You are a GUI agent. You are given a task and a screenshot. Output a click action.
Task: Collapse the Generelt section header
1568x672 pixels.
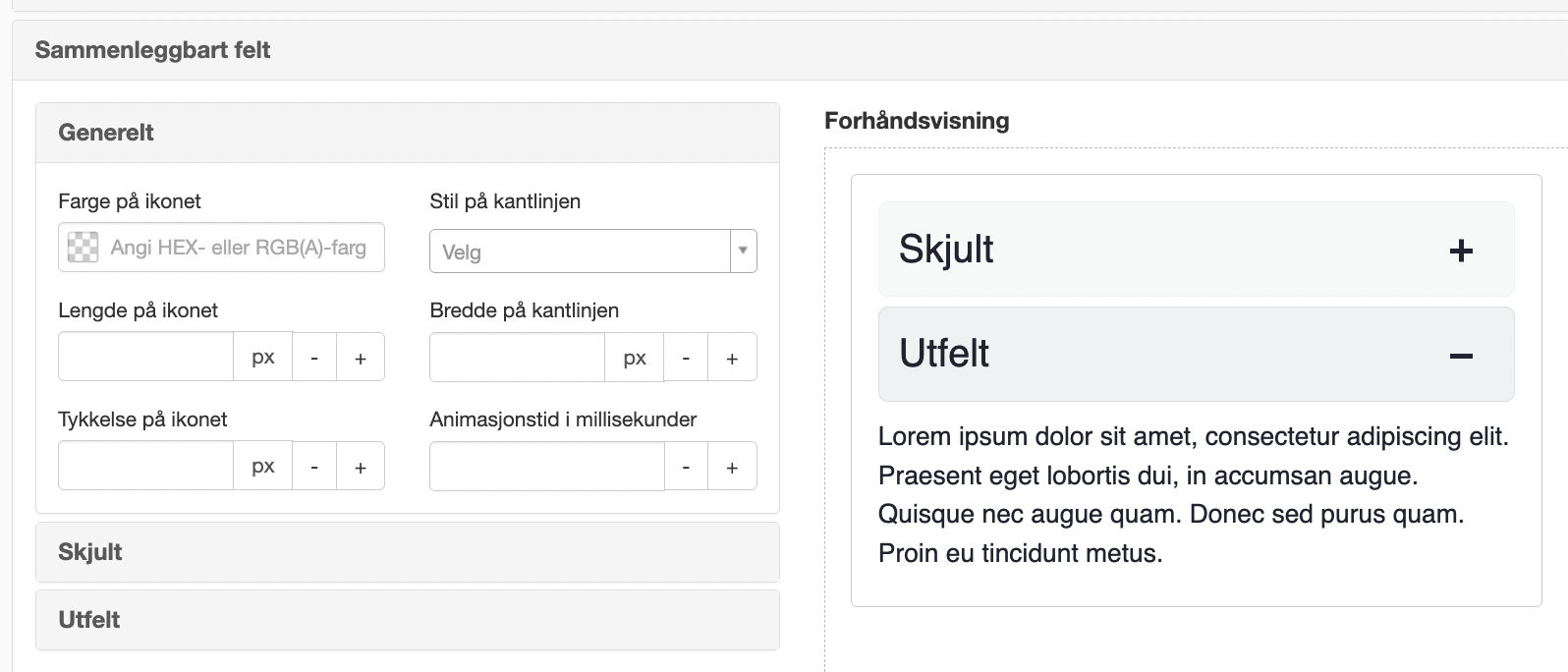[408, 133]
